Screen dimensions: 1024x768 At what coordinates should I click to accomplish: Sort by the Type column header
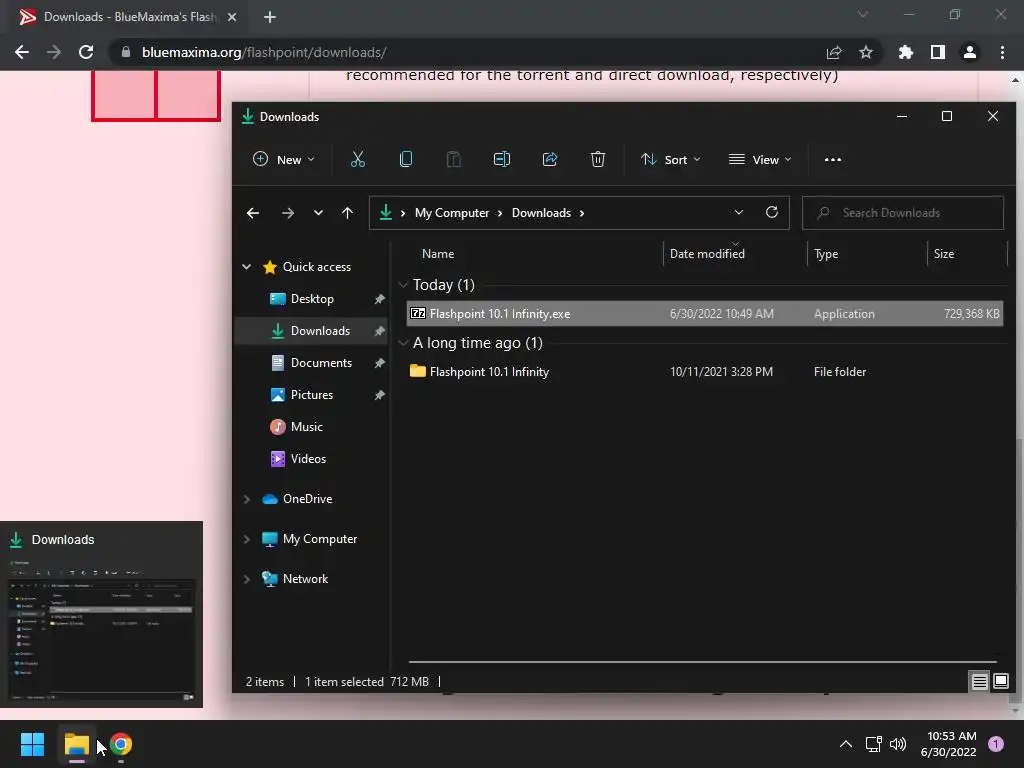point(825,254)
